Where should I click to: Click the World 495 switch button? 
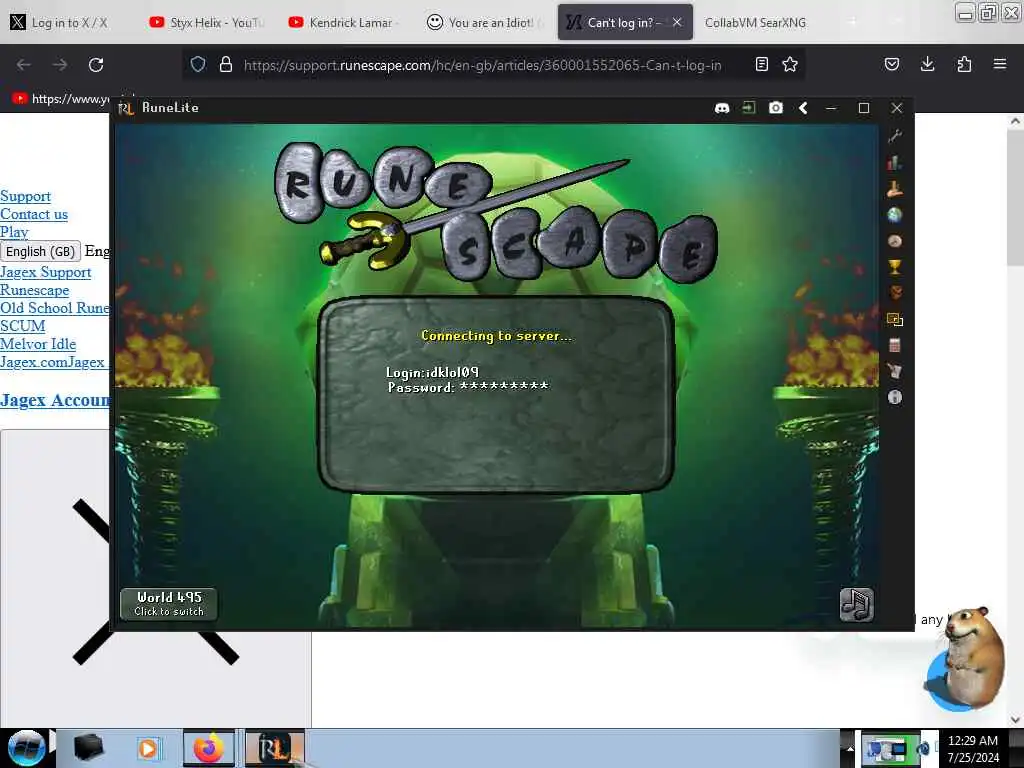[169, 604]
